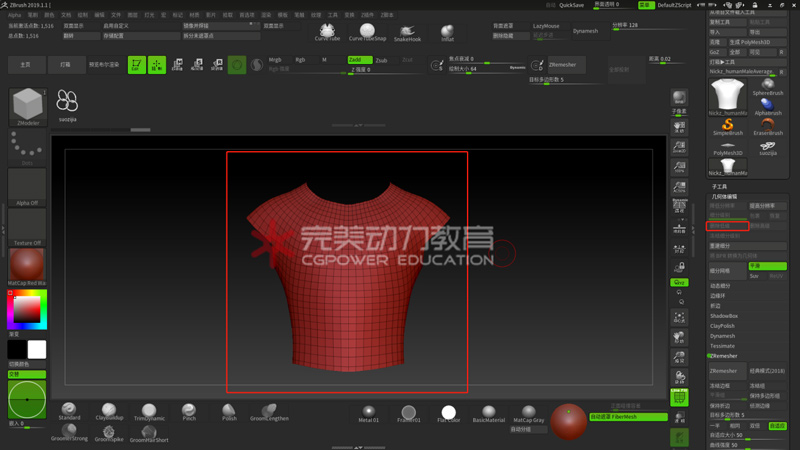This screenshot has height=450, width=800.
Task: Open the Texture Off selector
Action: coord(27,227)
